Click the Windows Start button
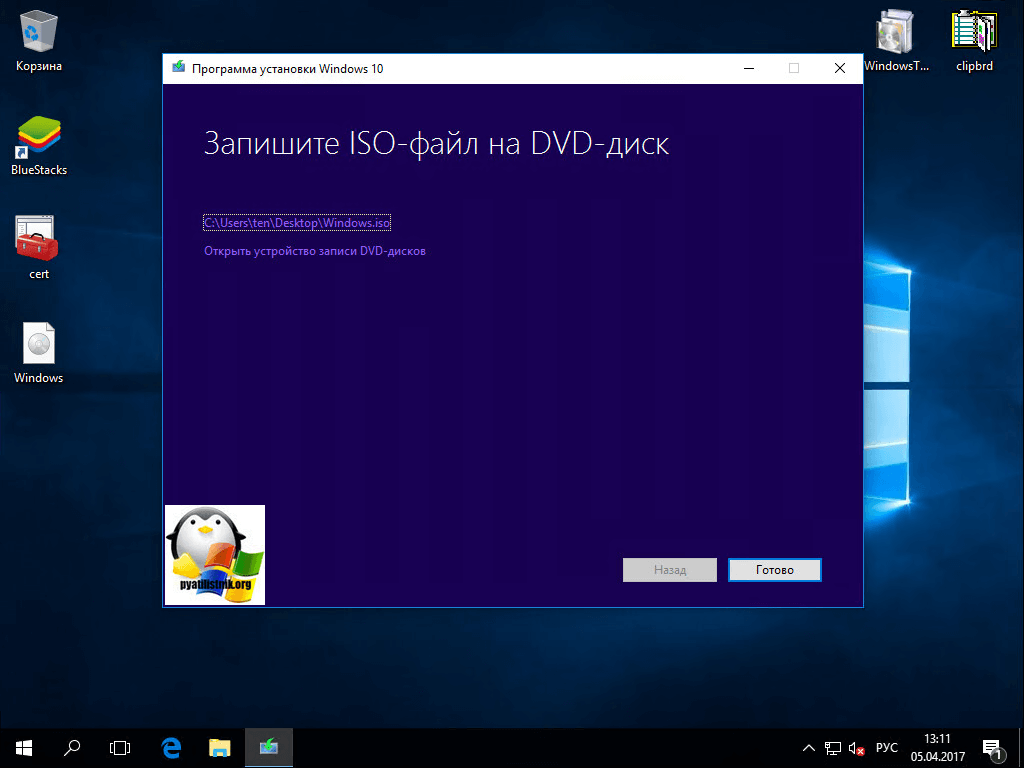This screenshot has width=1024, height=768. (x=23, y=747)
